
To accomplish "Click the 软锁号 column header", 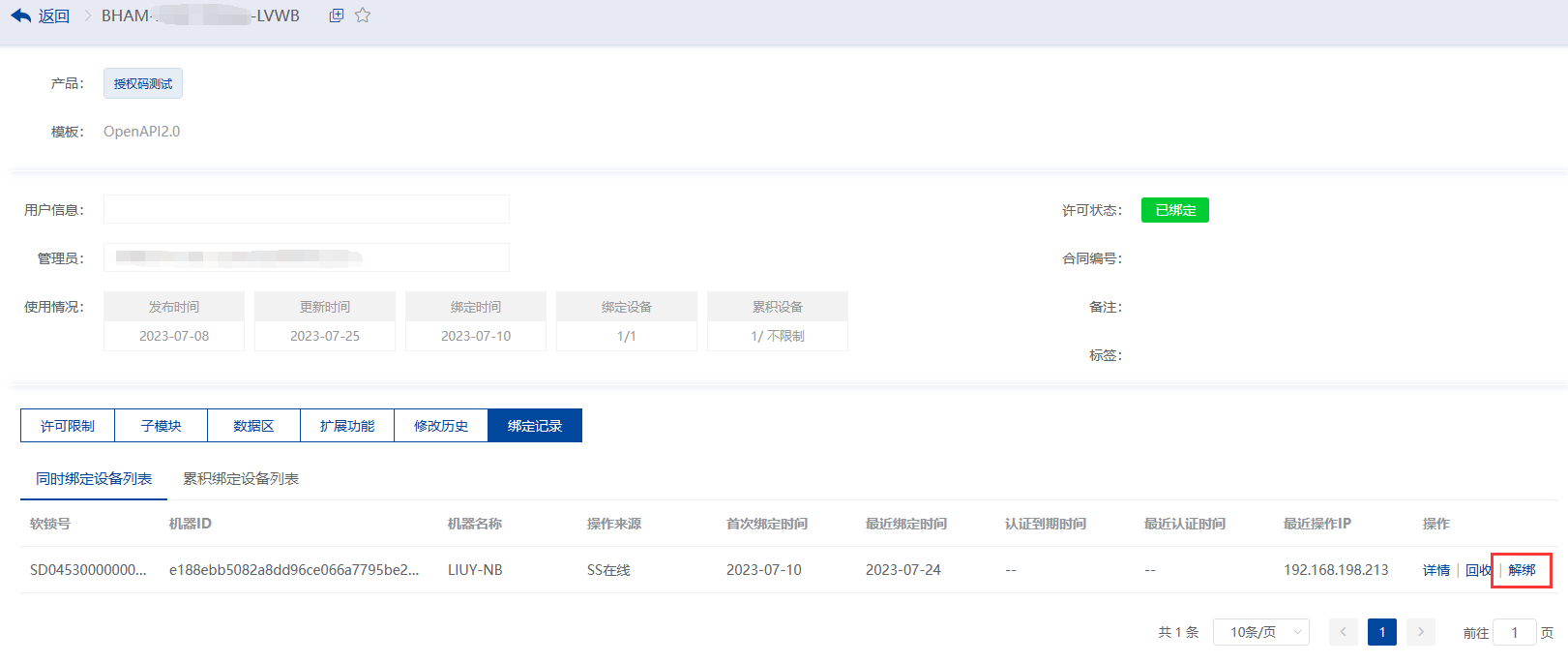I will tap(50, 524).
